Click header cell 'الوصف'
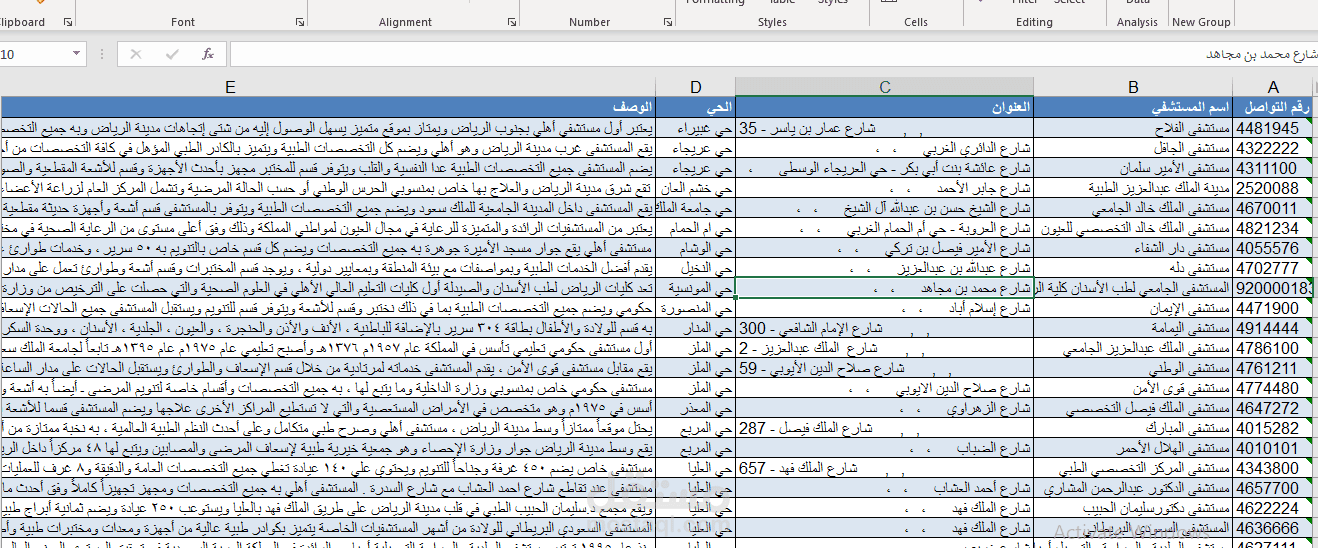 328,107
